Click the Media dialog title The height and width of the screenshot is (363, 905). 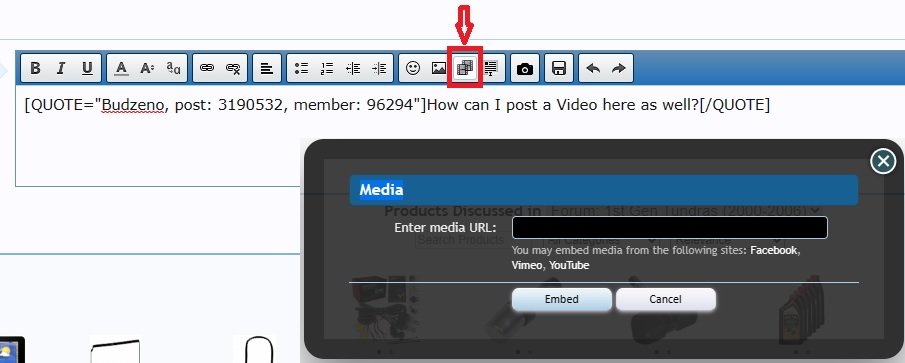click(x=382, y=189)
